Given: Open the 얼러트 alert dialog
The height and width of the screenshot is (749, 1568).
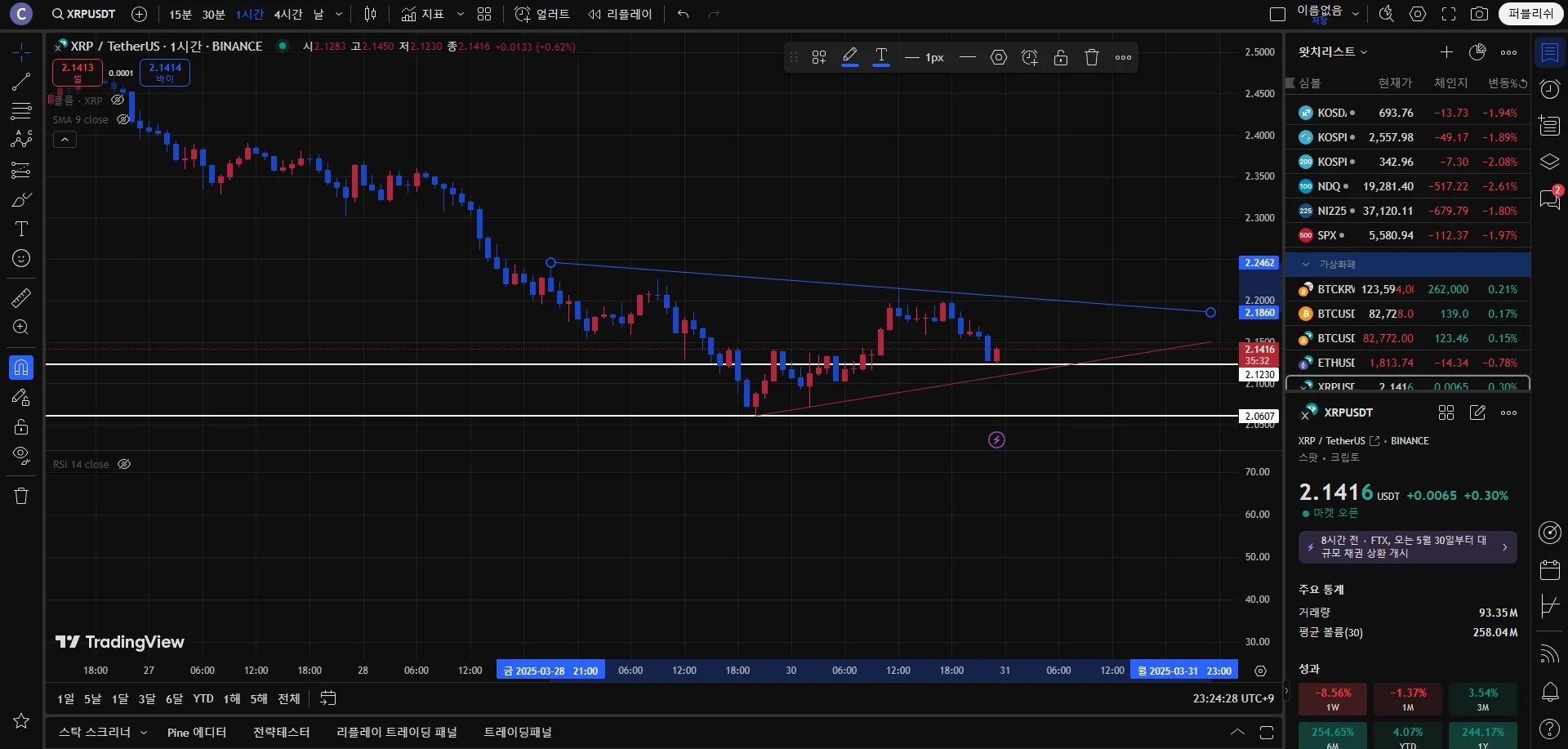Looking at the screenshot, I should 542,14.
